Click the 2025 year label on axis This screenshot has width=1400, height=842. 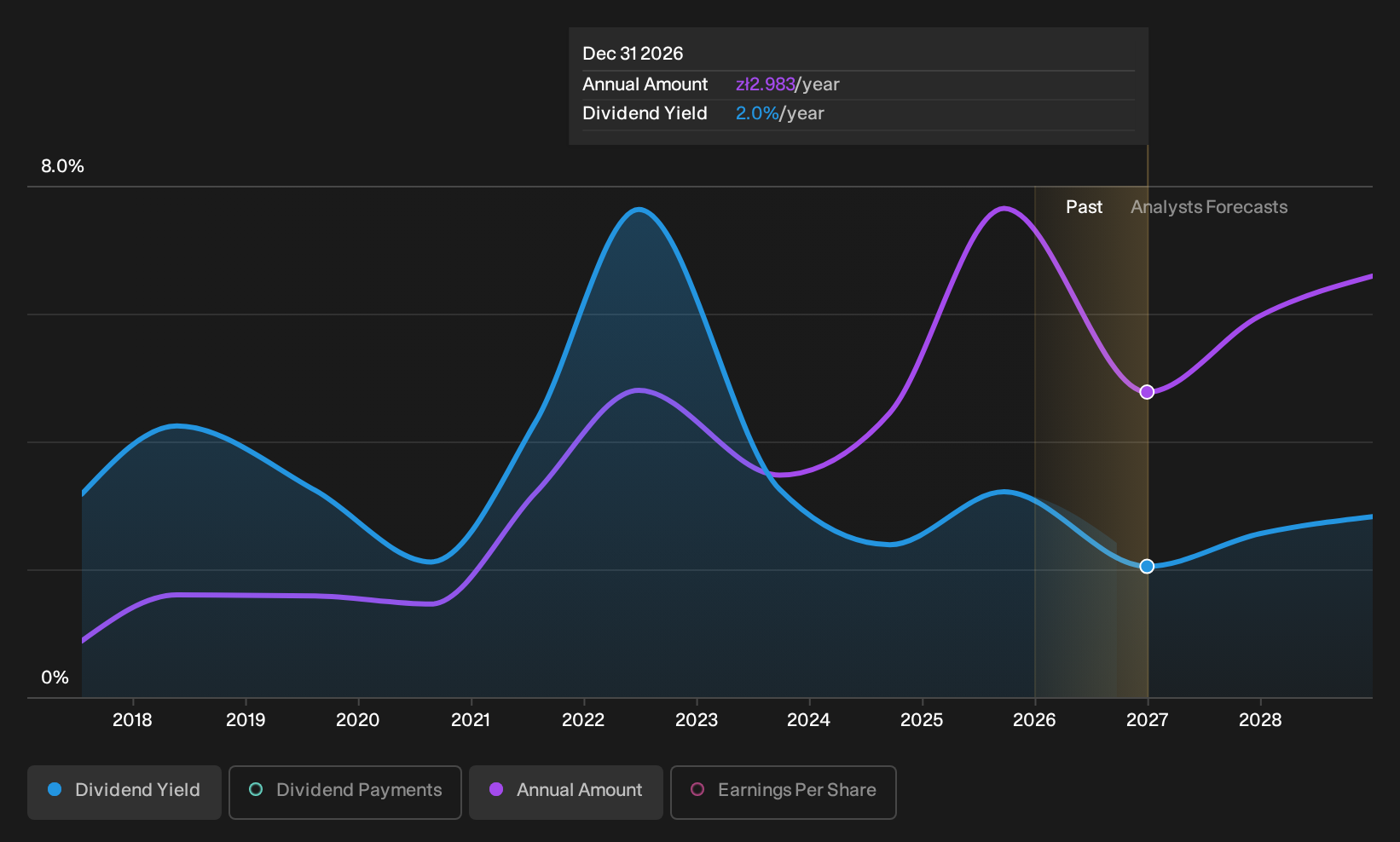pos(922,720)
